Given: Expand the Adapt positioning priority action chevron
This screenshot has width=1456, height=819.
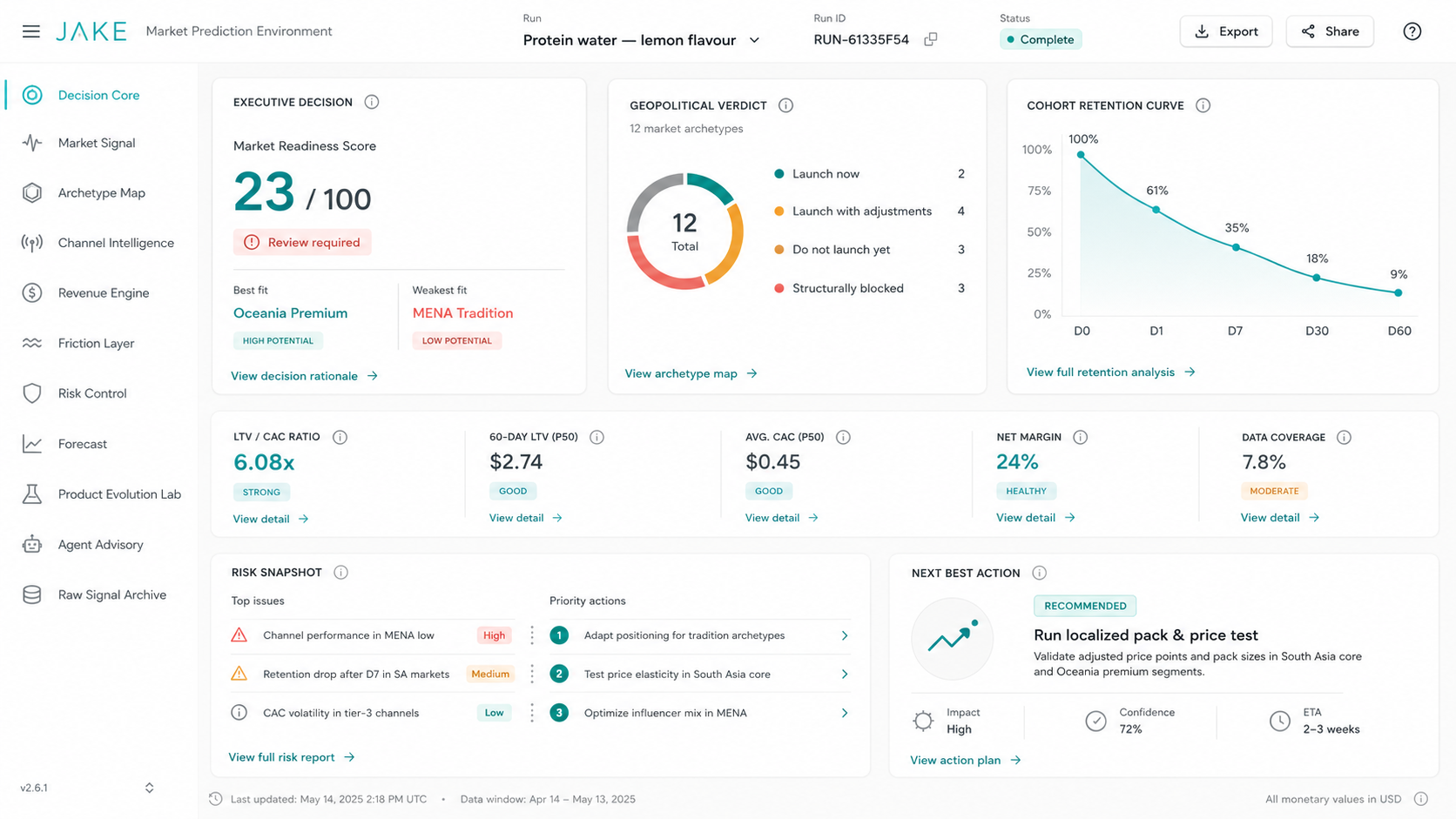Looking at the screenshot, I should (845, 635).
